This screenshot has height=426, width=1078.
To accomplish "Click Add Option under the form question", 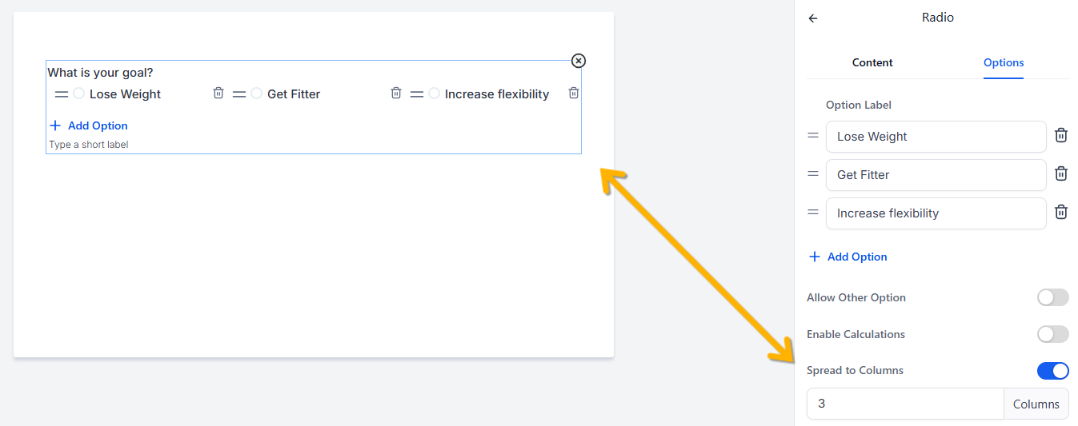I will (x=89, y=126).
